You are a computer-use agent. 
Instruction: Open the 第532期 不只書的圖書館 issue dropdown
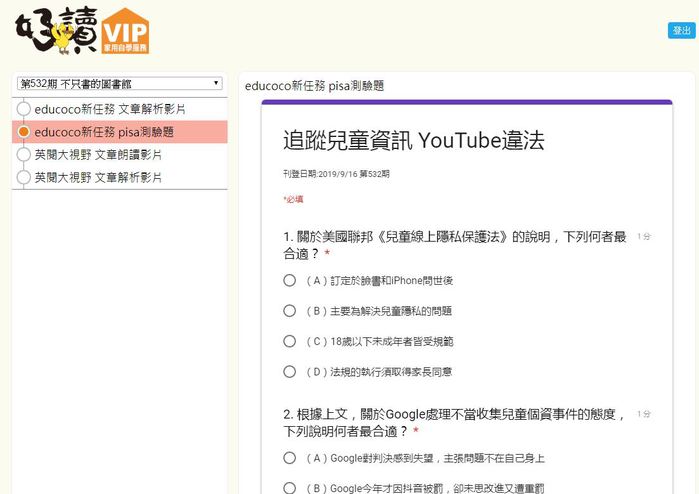[x=119, y=83]
